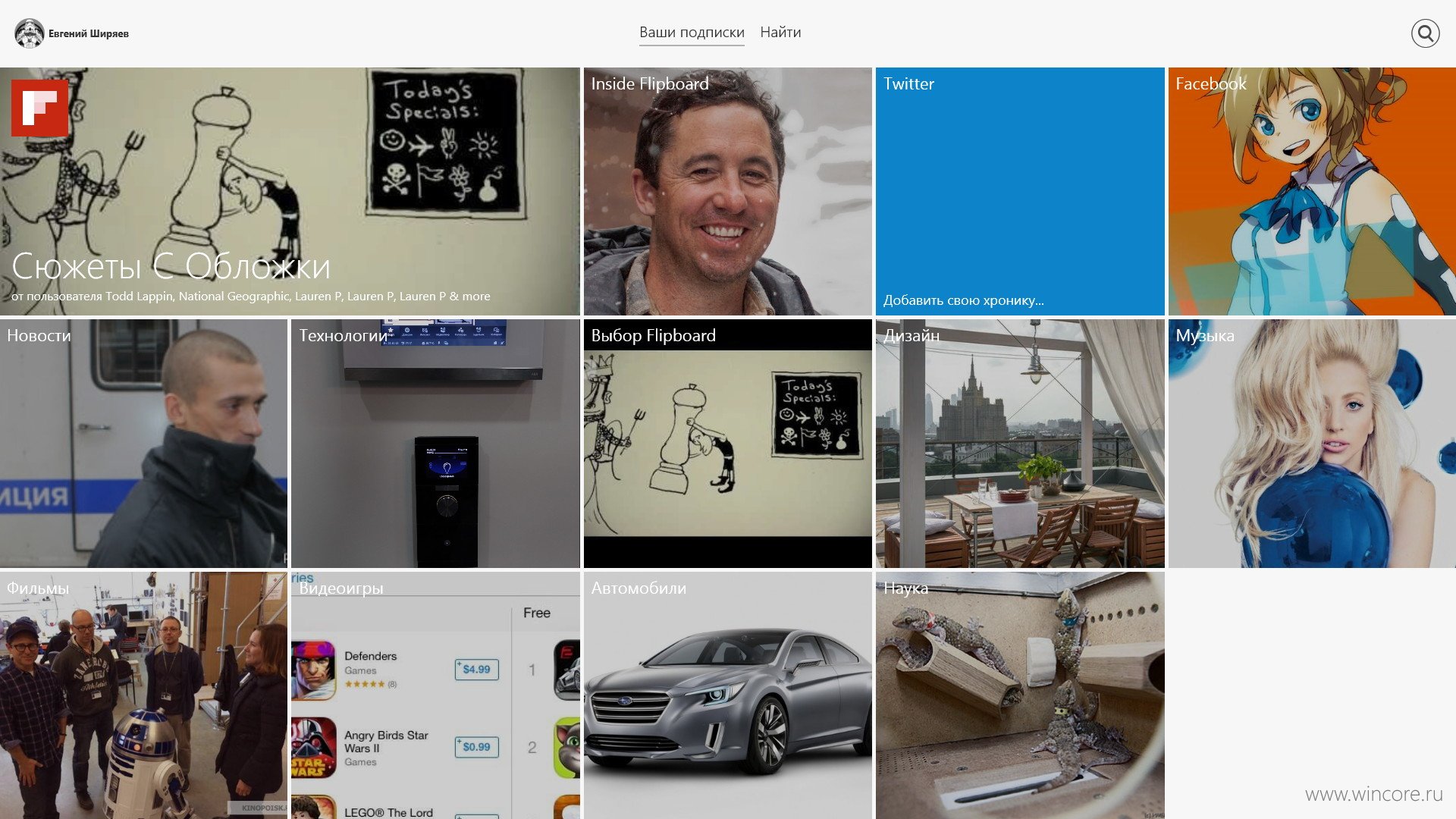Click the contributors line under Сюжеты С Обложки
1456x819 pixels.
[250, 297]
